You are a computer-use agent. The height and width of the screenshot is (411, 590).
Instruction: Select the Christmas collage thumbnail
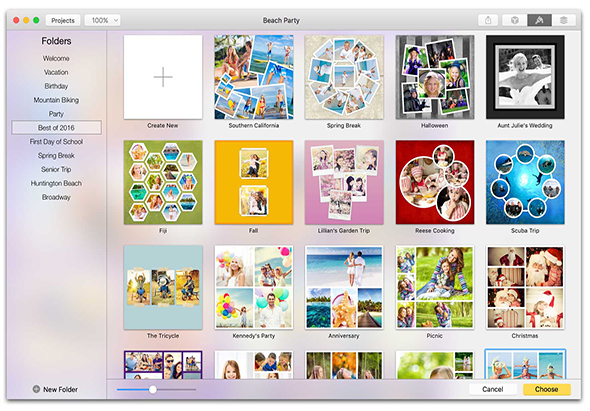pos(525,288)
